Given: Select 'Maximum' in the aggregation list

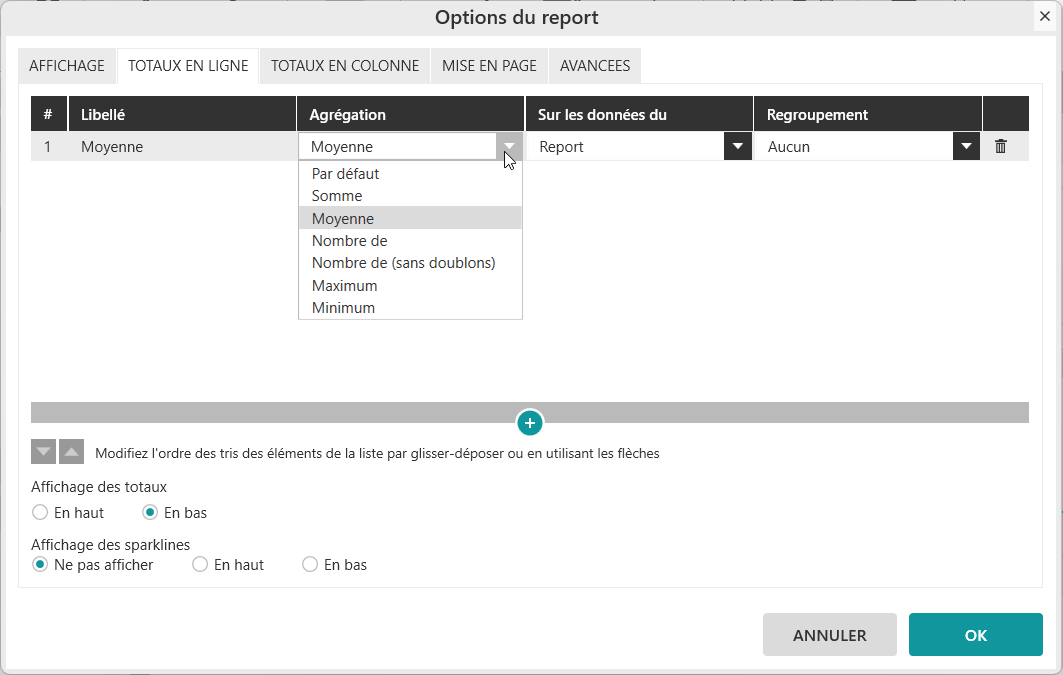Looking at the screenshot, I should 344,286.
